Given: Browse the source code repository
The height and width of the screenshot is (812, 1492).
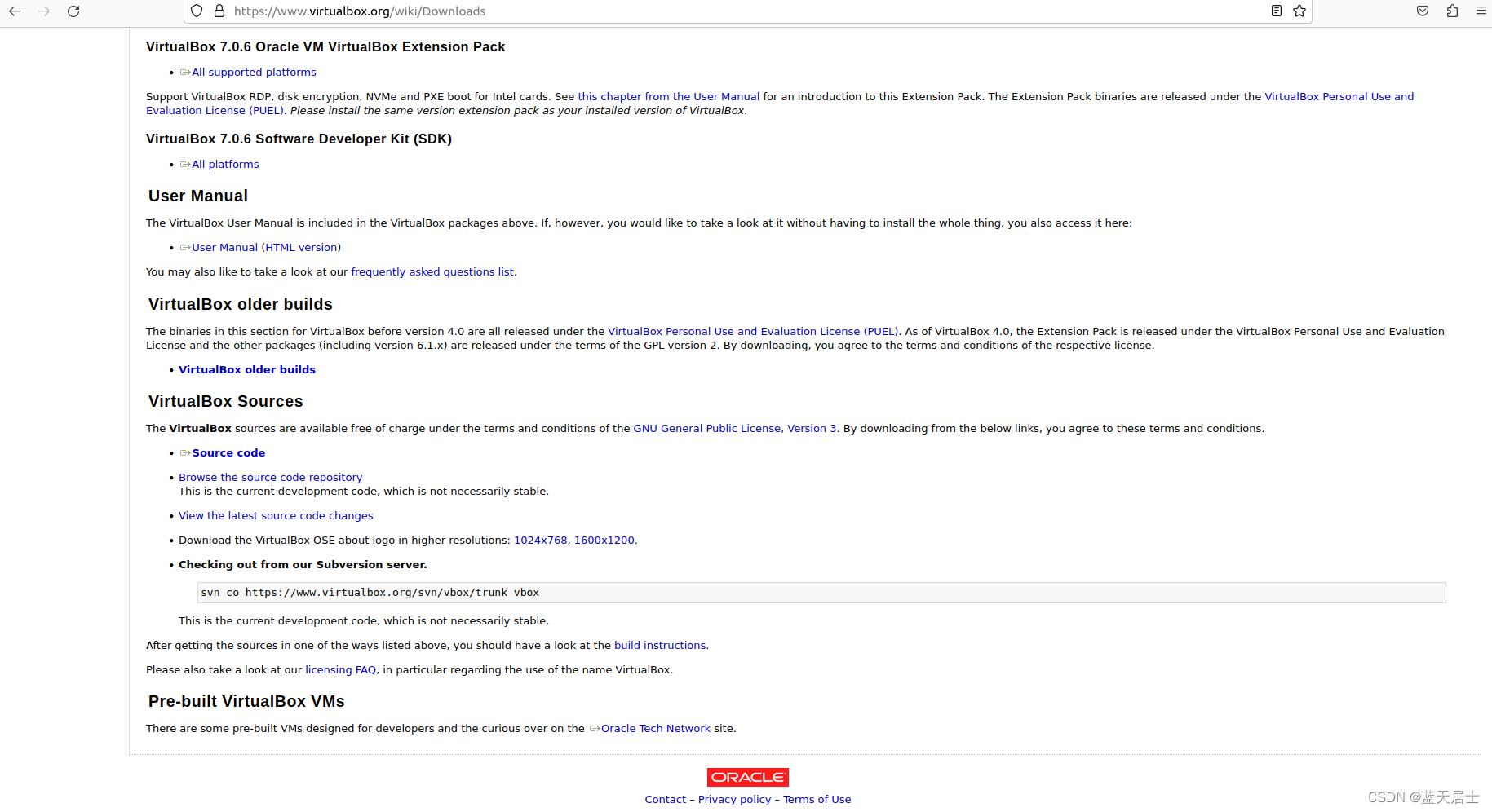Looking at the screenshot, I should [x=270, y=478].
